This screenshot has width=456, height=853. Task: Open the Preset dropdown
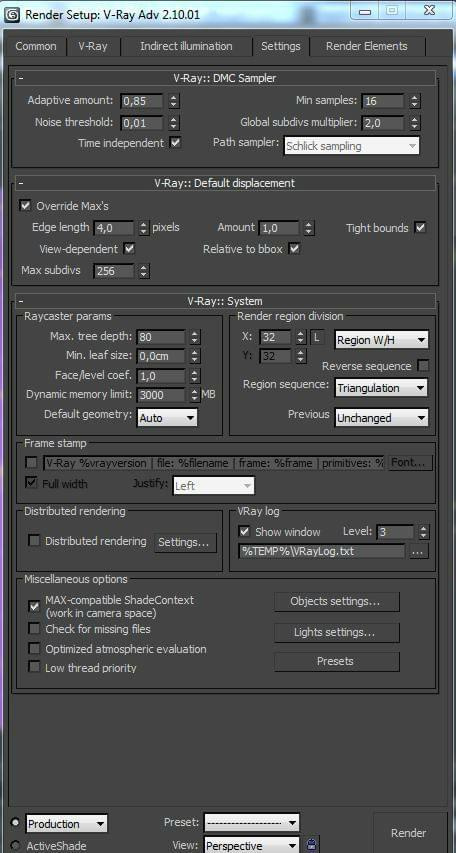point(251,822)
